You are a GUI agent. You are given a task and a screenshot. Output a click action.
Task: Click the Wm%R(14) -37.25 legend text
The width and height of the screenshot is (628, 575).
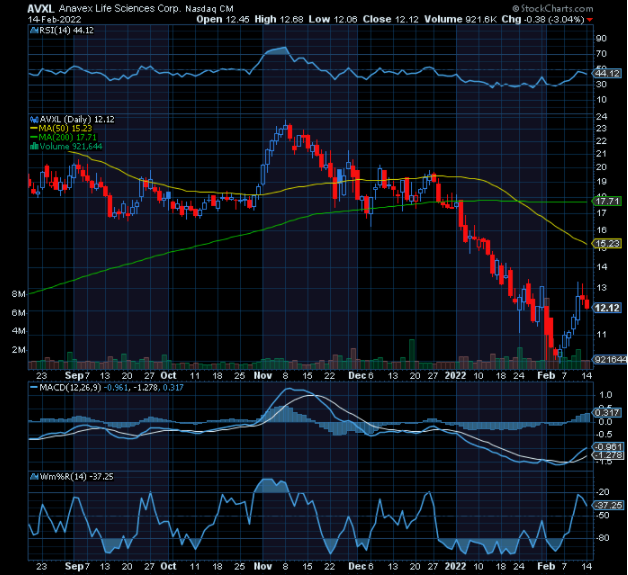76,477
